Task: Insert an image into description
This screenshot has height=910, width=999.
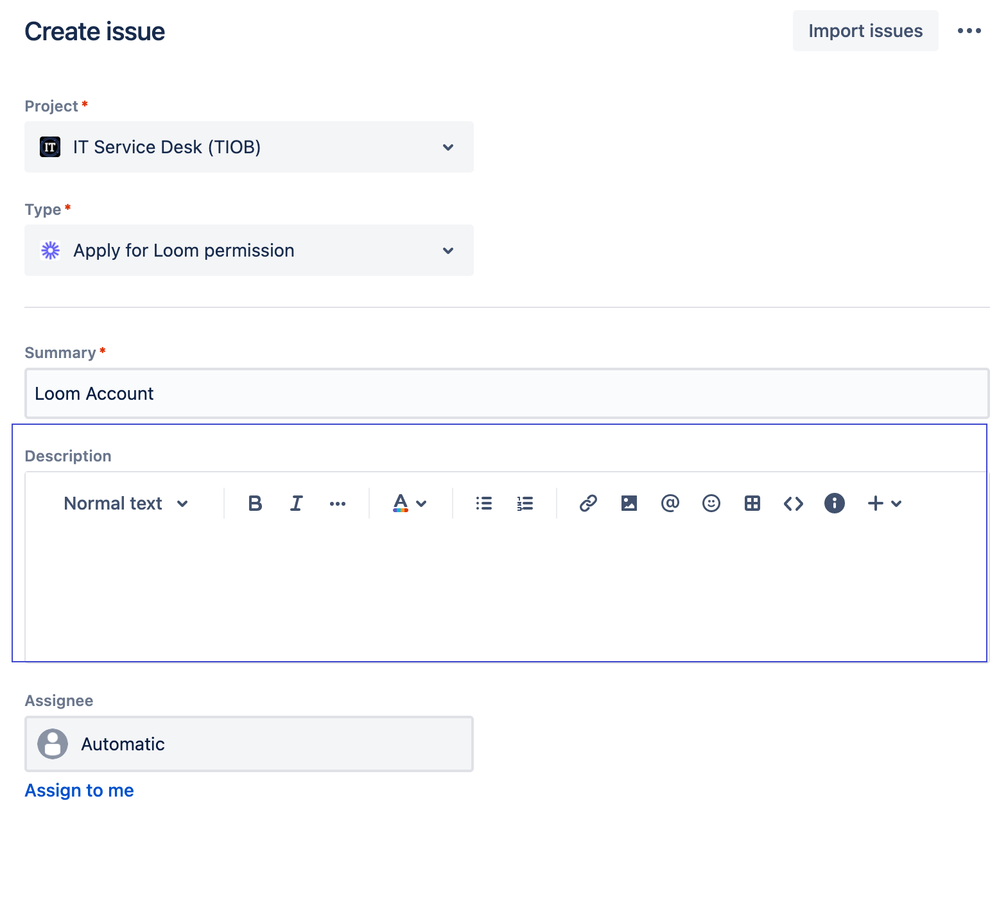Action: coord(629,503)
